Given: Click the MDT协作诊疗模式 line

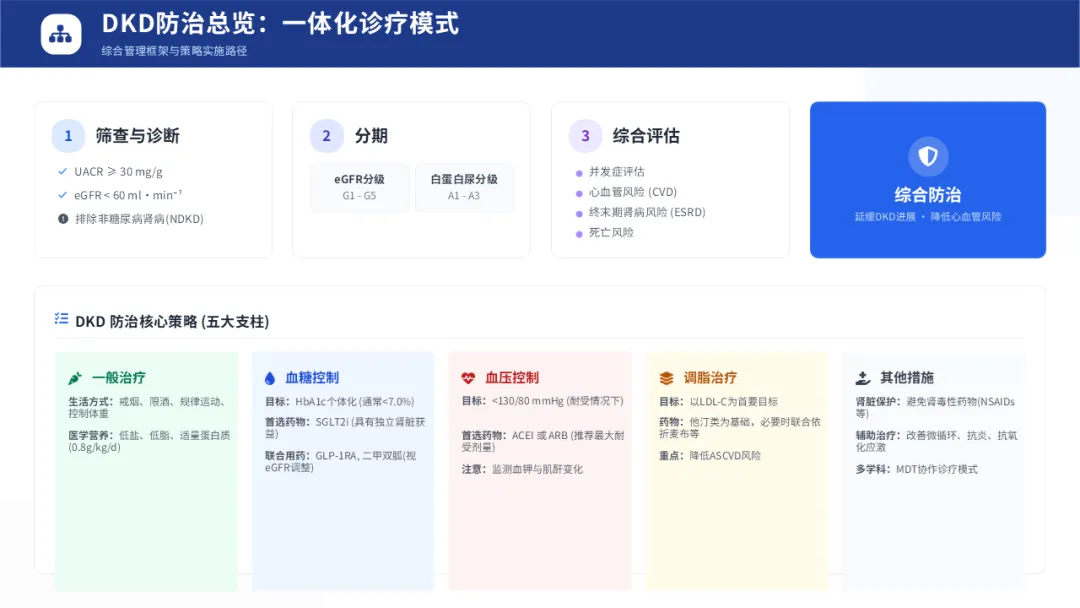Looking at the screenshot, I should click(917, 470).
